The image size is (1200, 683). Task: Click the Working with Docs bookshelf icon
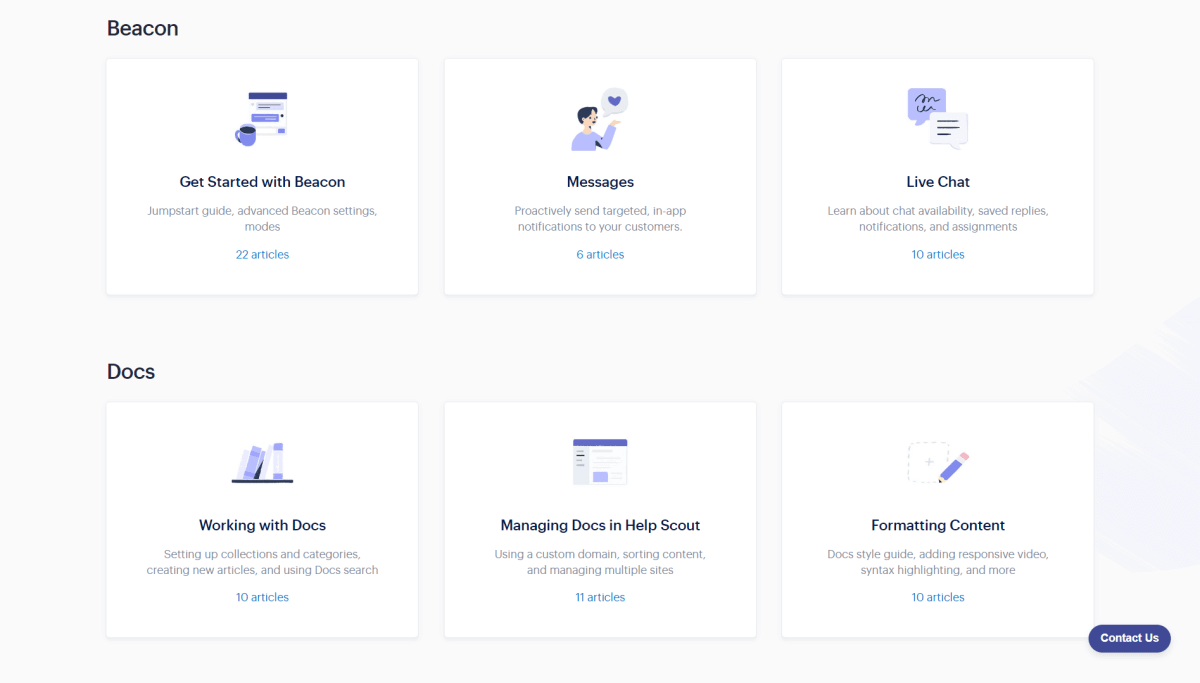coord(262,463)
